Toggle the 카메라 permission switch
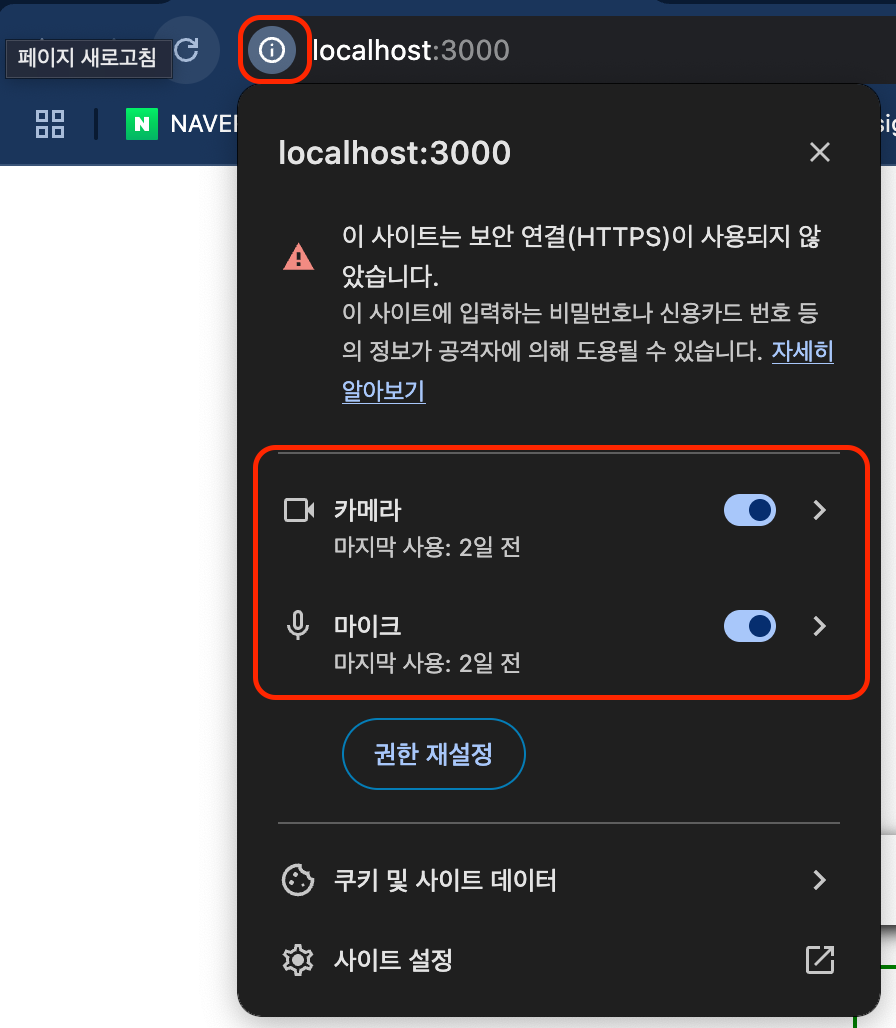Image resolution: width=896 pixels, height=1028 pixels. pos(750,509)
